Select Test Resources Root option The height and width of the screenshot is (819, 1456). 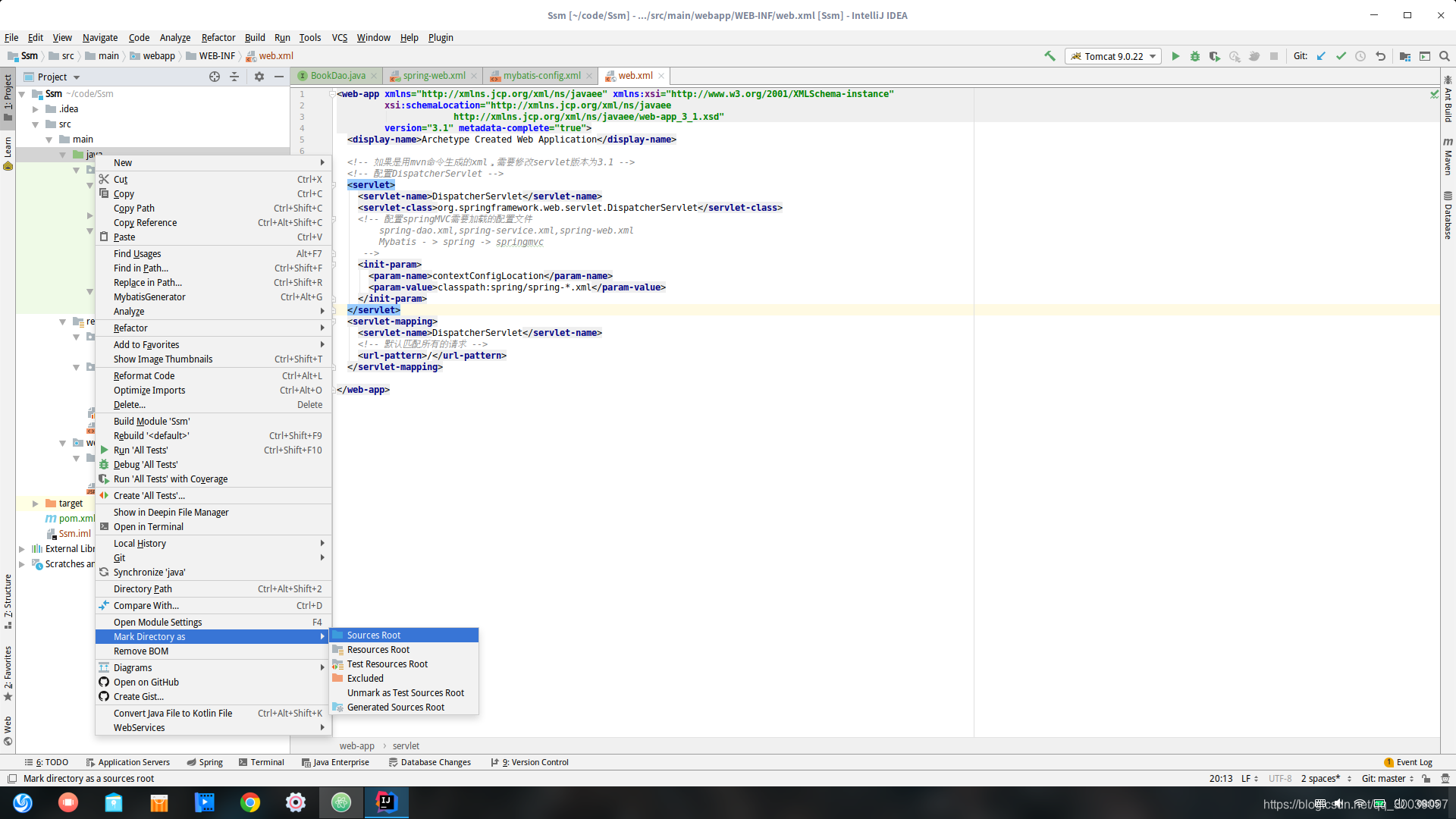(404, 664)
